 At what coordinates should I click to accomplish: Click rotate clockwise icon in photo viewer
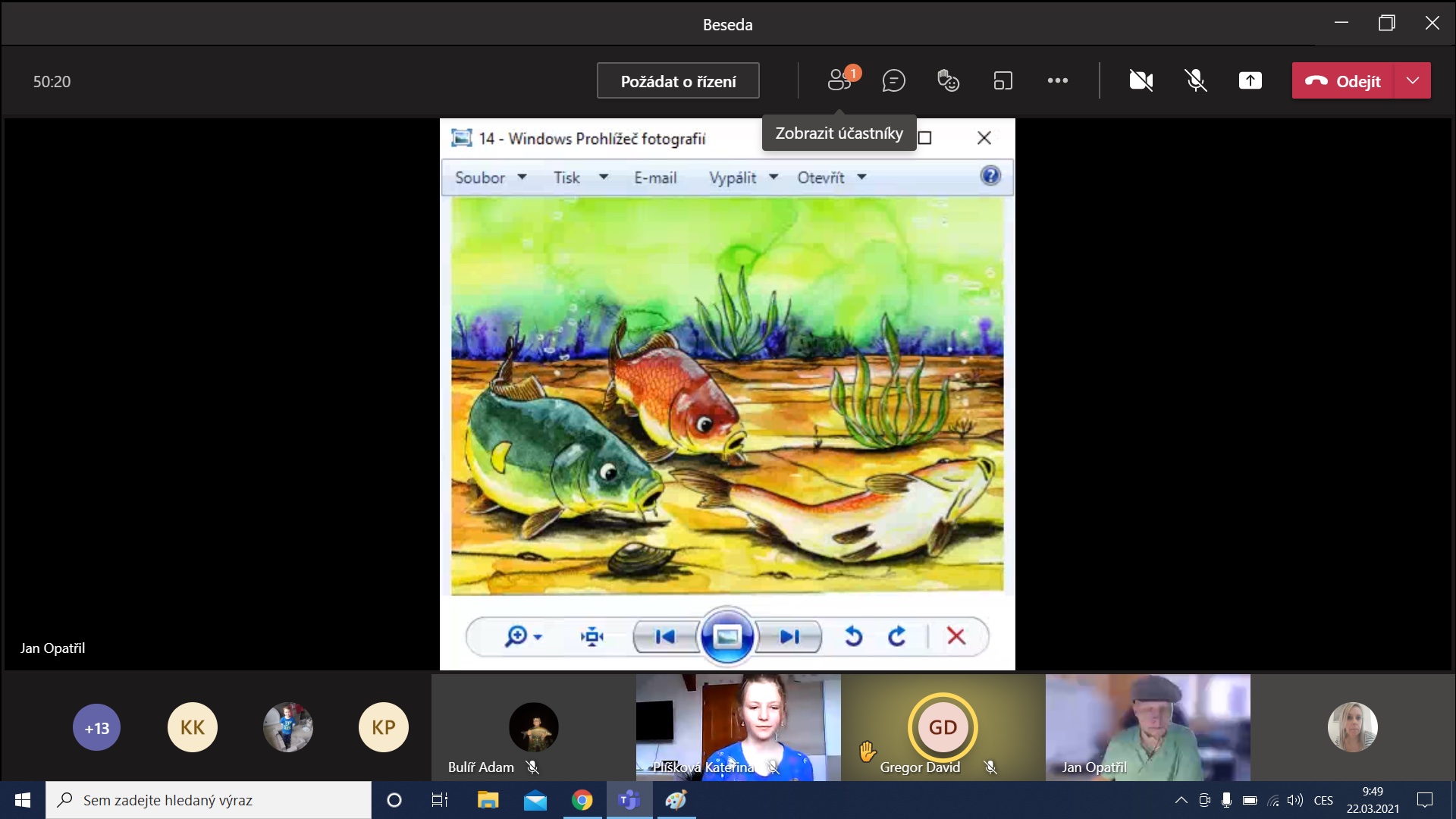tap(897, 636)
